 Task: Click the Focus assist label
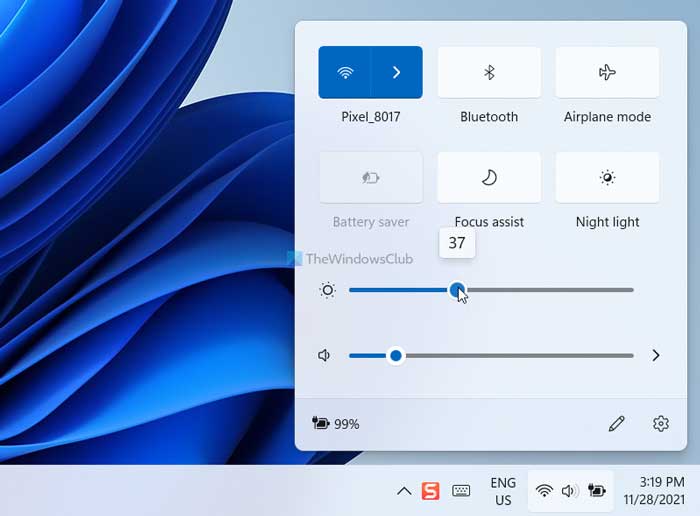(x=489, y=222)
